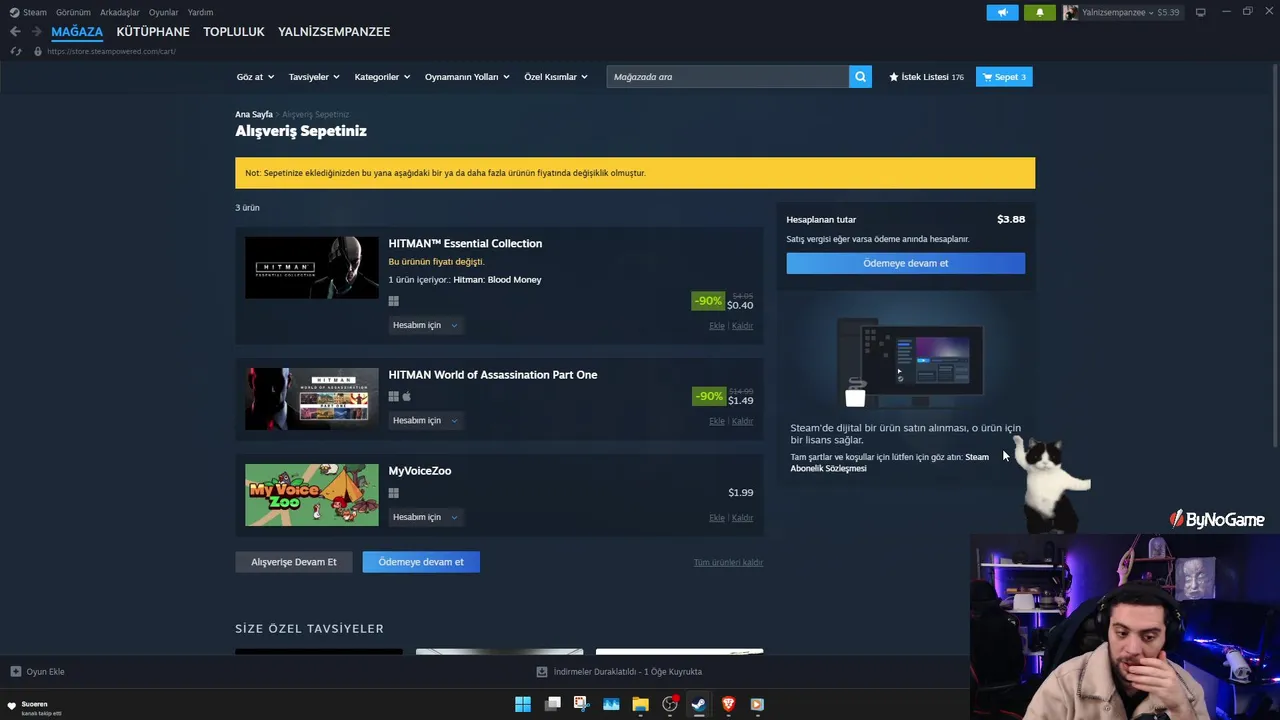Screen dimensions: 1280x720
Task: Open the downloads status icon
Action: point(542,672)
